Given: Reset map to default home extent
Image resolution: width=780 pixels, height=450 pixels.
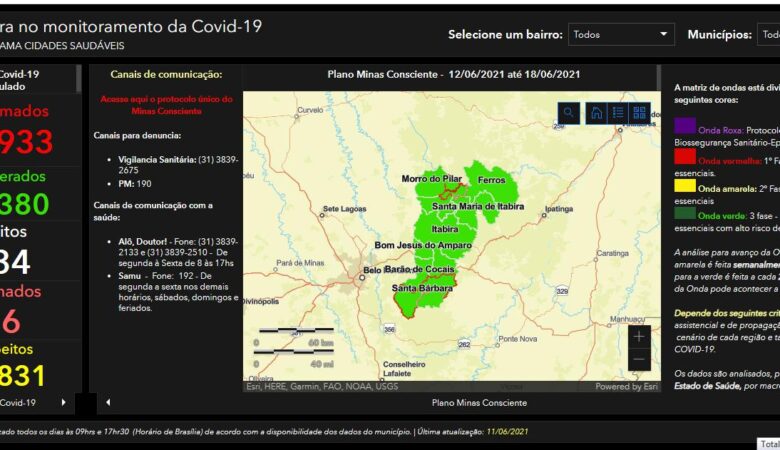Looking at the screenshot, I should pos(596,113).
